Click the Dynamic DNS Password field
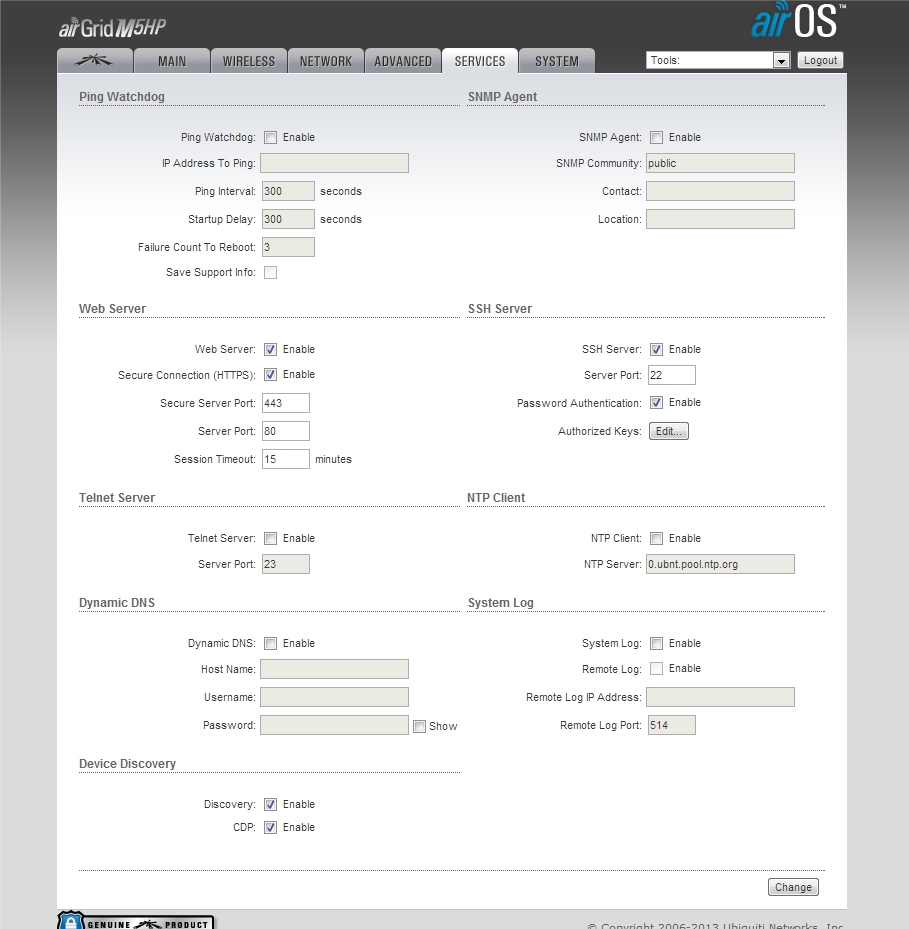This screenshot has height=929, width=909. click(334, 725)
